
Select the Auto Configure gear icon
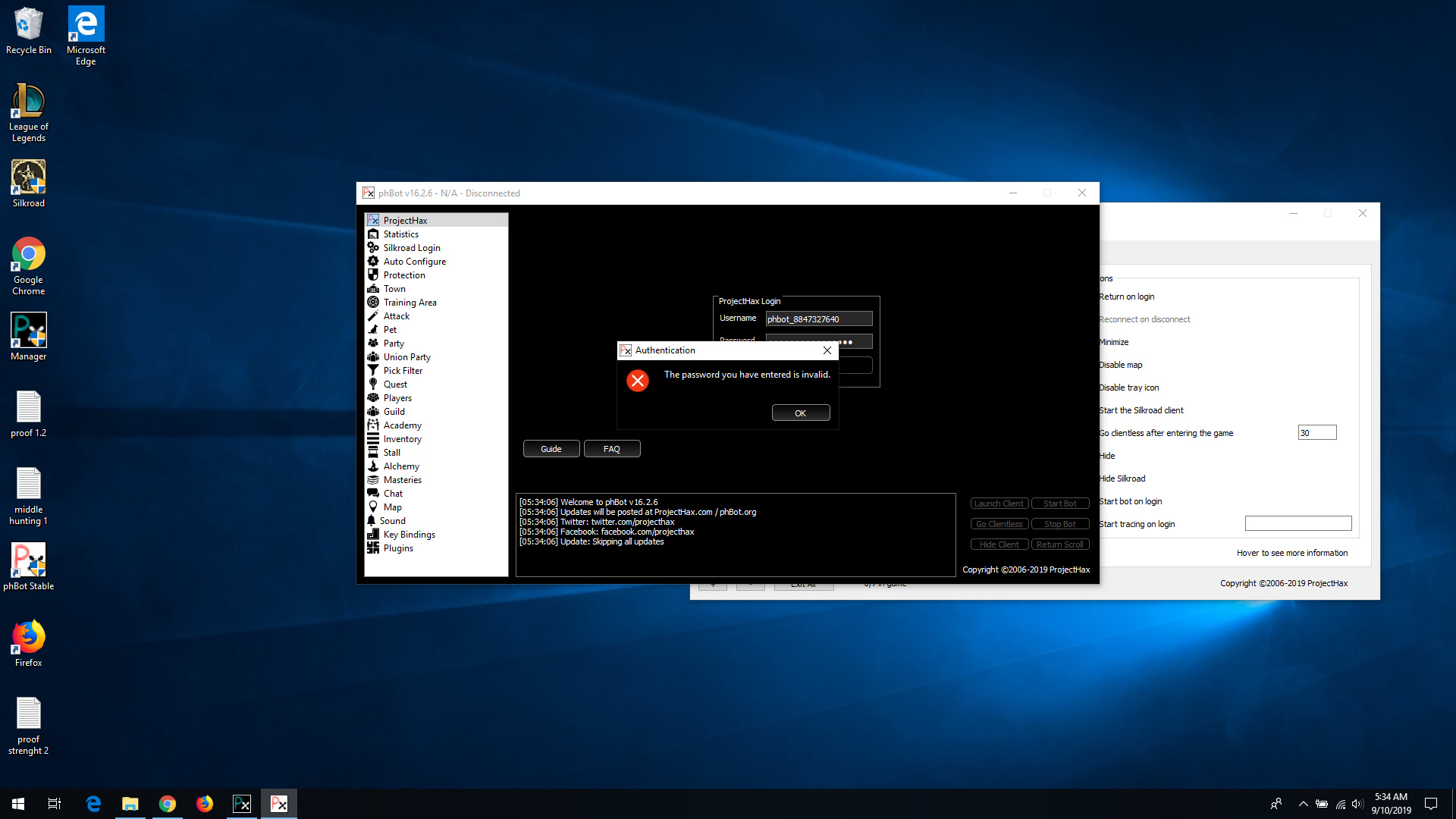373,262
